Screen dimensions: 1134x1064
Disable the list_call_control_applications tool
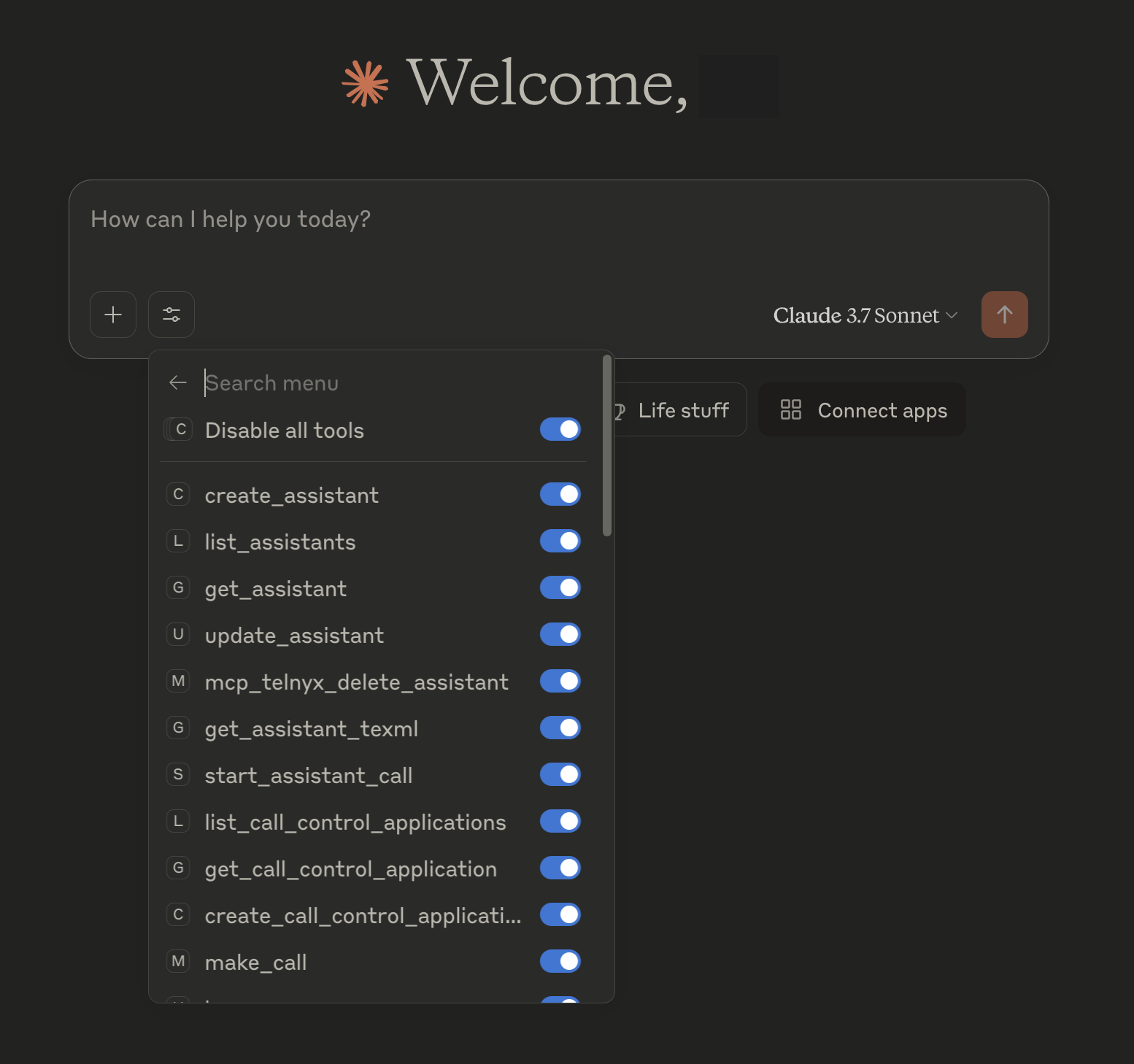click(x=560, y=821)
